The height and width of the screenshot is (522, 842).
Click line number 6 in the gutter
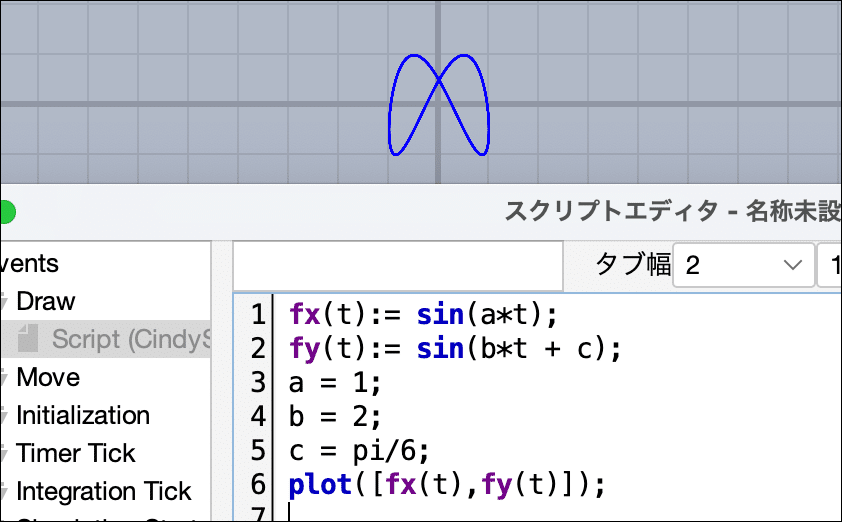pyautogui.click(x=258, y=484)
